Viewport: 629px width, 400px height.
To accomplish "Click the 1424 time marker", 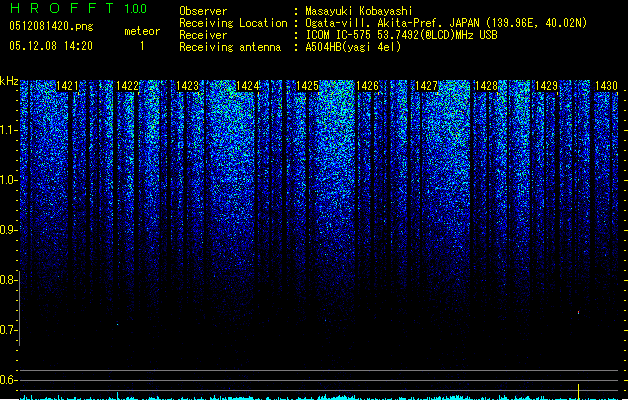I will point(248,86).
